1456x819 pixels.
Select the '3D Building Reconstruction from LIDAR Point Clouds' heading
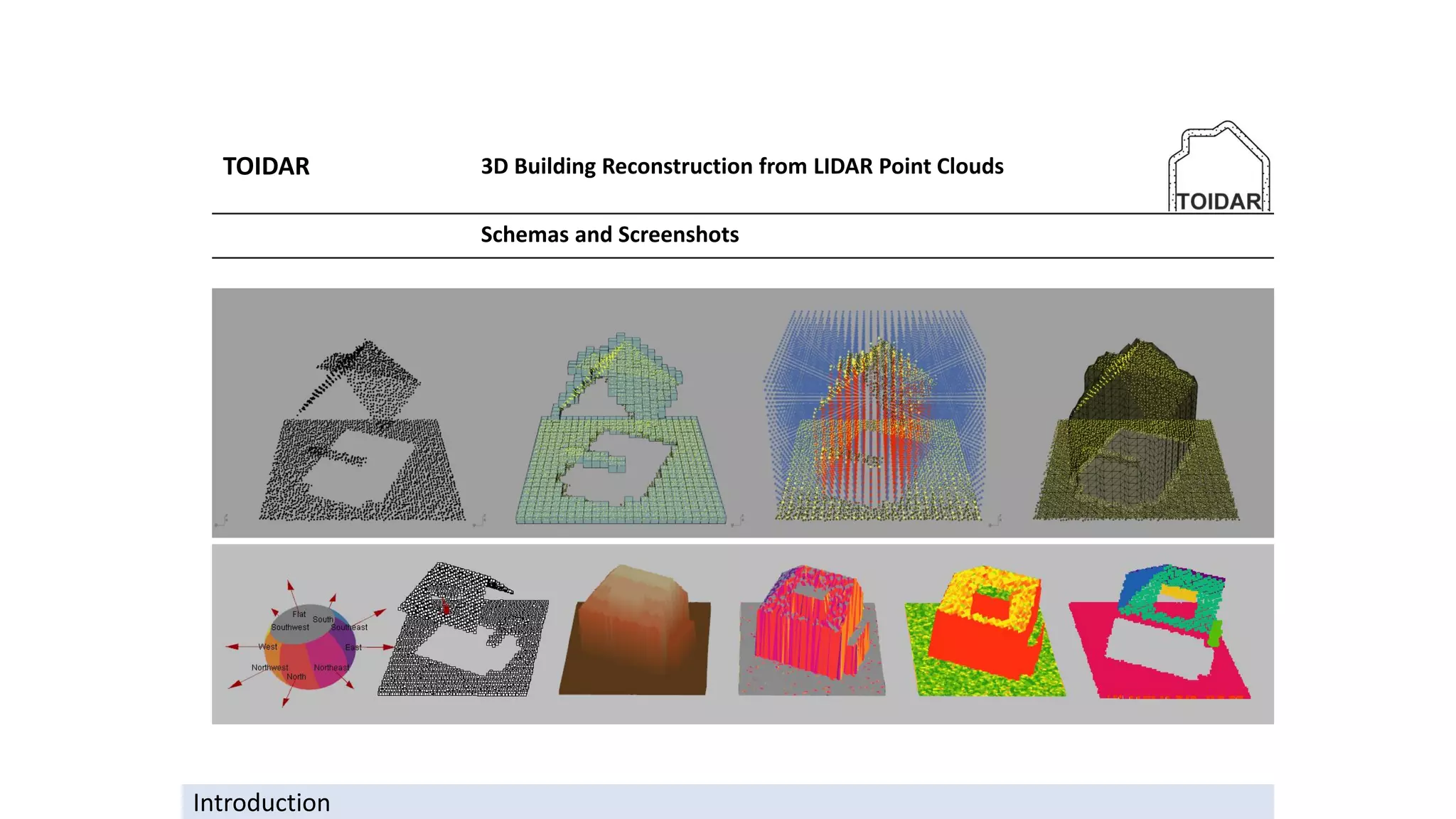(742, 166)
